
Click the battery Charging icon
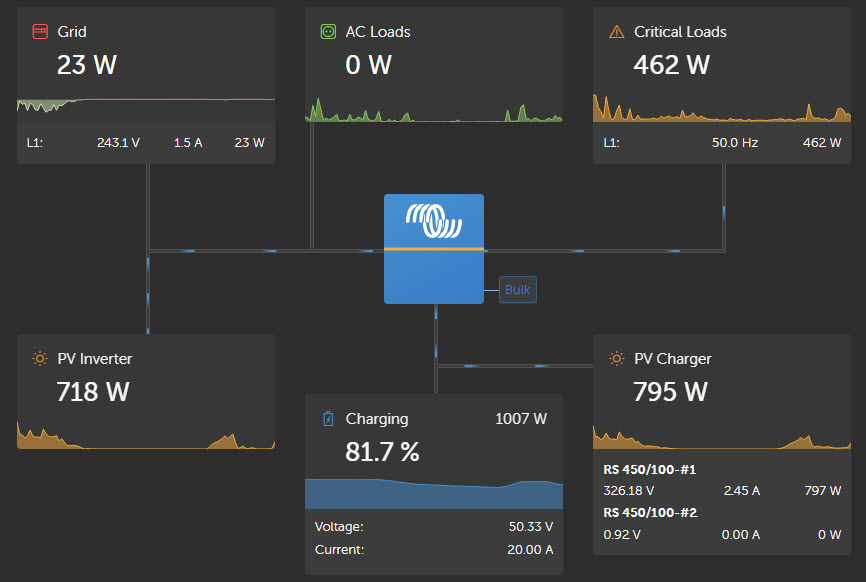328,419
